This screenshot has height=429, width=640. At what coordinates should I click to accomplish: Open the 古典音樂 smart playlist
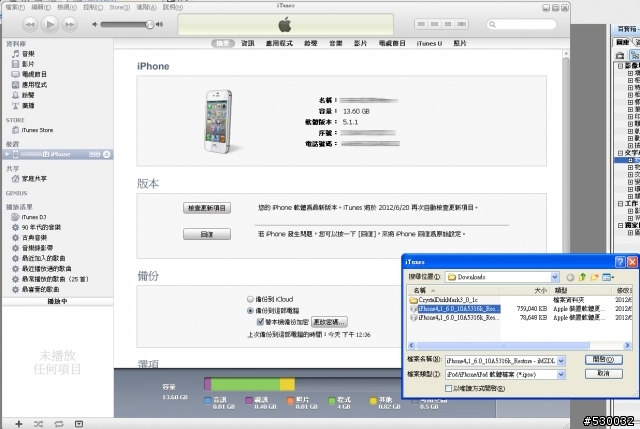[29, 238]
